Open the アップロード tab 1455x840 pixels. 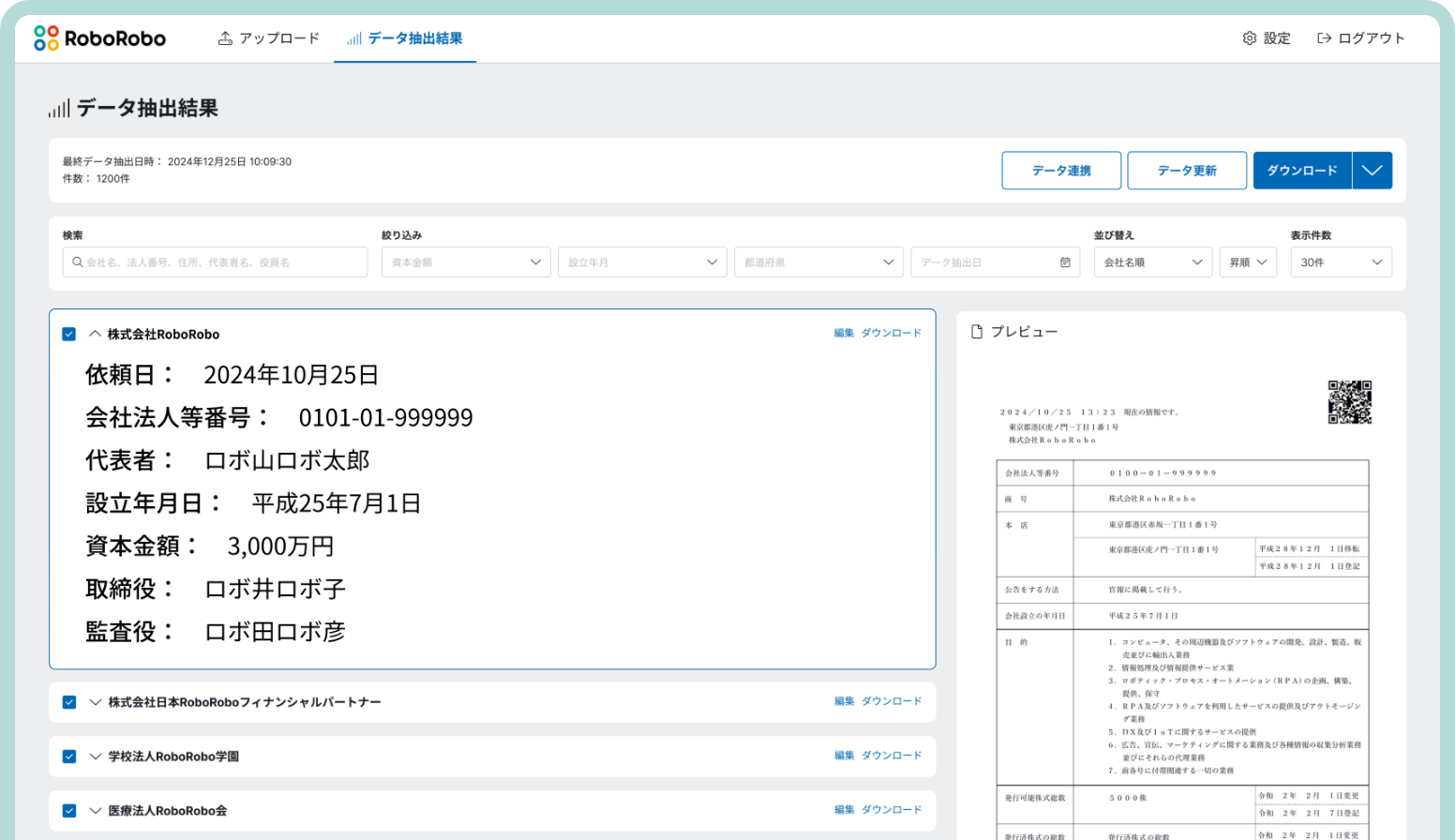pyautogui.click(x=269, y=38)
